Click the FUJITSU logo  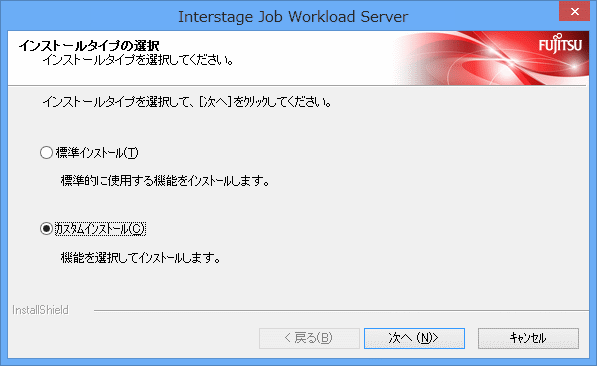coord(560,44)
